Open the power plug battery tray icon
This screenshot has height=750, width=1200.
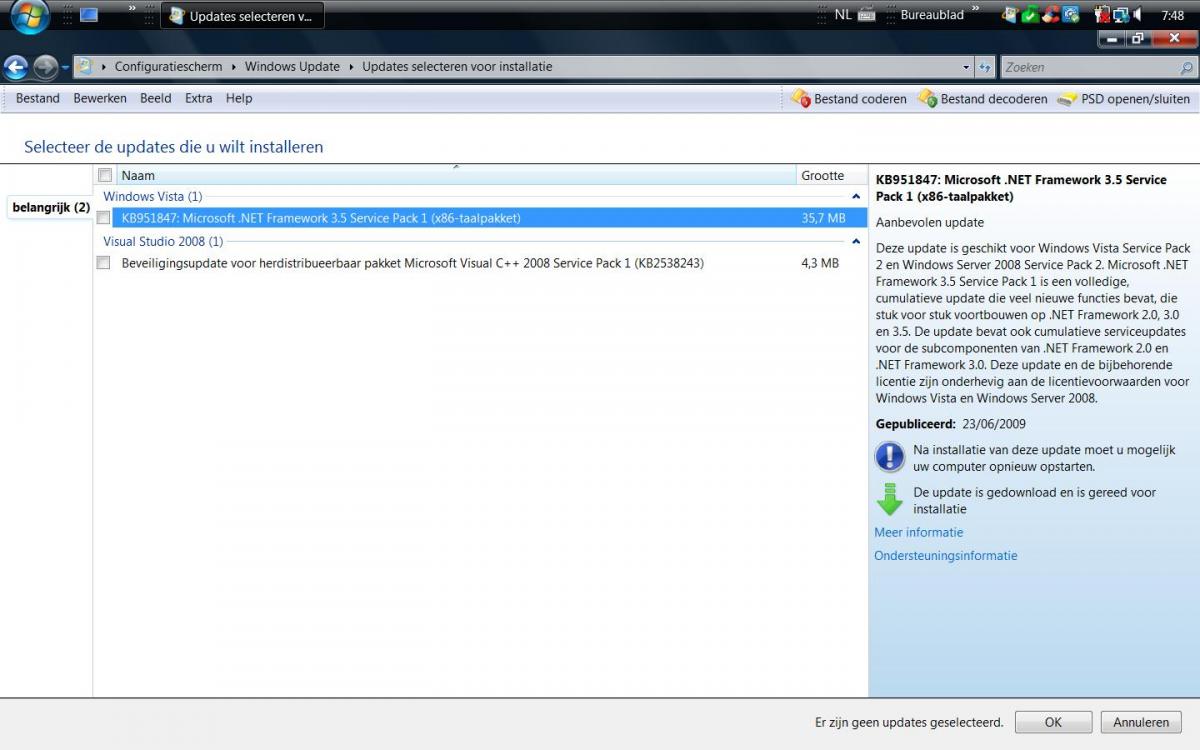[x=1102, y=15]
